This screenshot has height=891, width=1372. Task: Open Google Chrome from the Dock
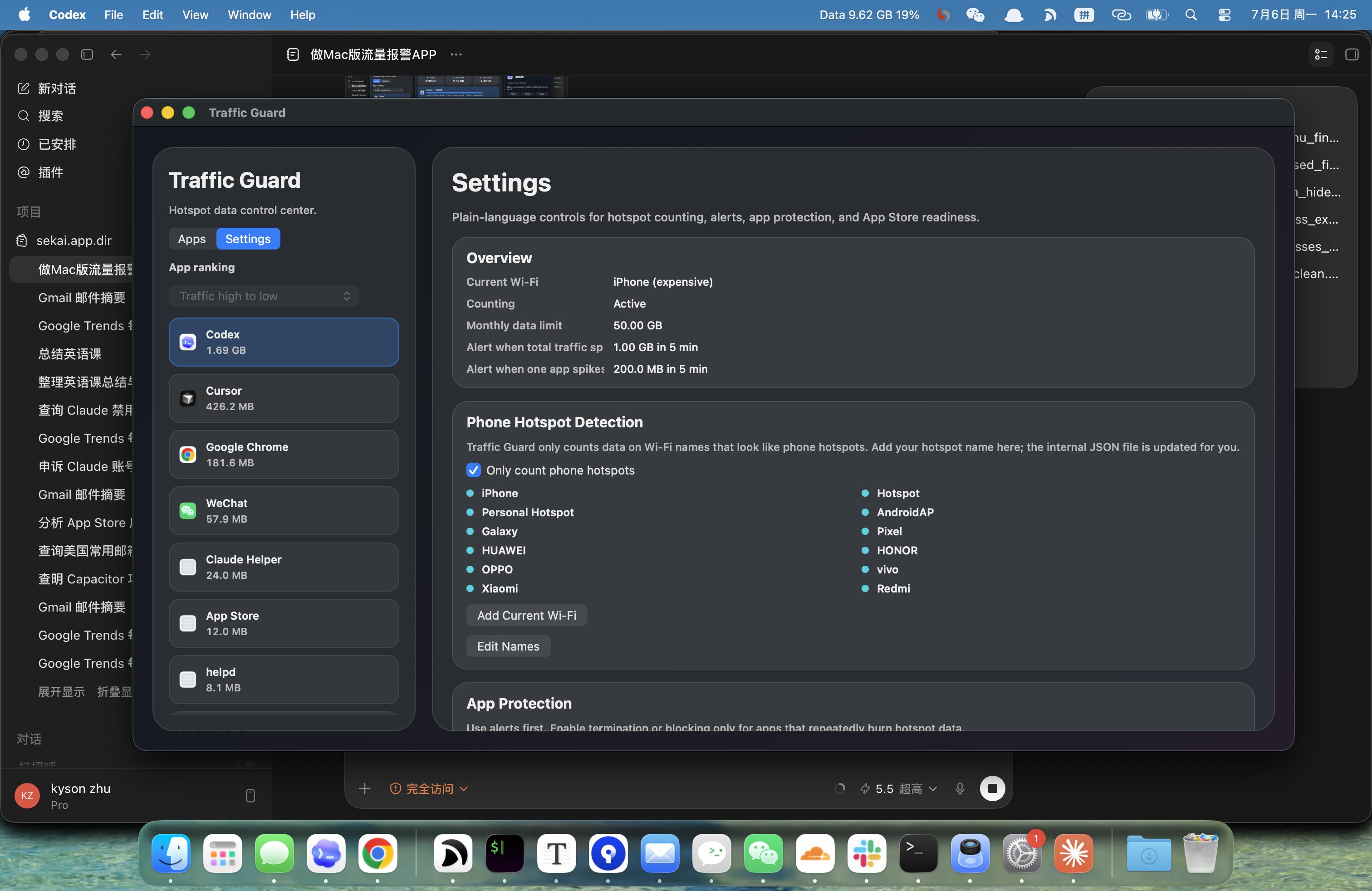377,853
